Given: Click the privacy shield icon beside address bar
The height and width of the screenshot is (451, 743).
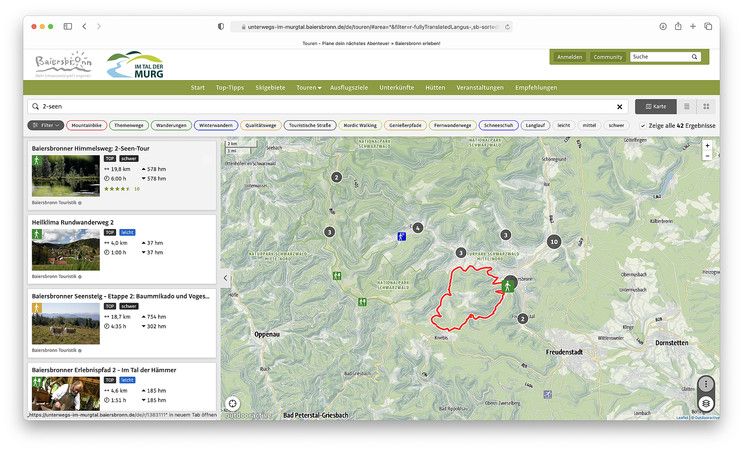Looking at the screenshot, I should pos(221,27).
